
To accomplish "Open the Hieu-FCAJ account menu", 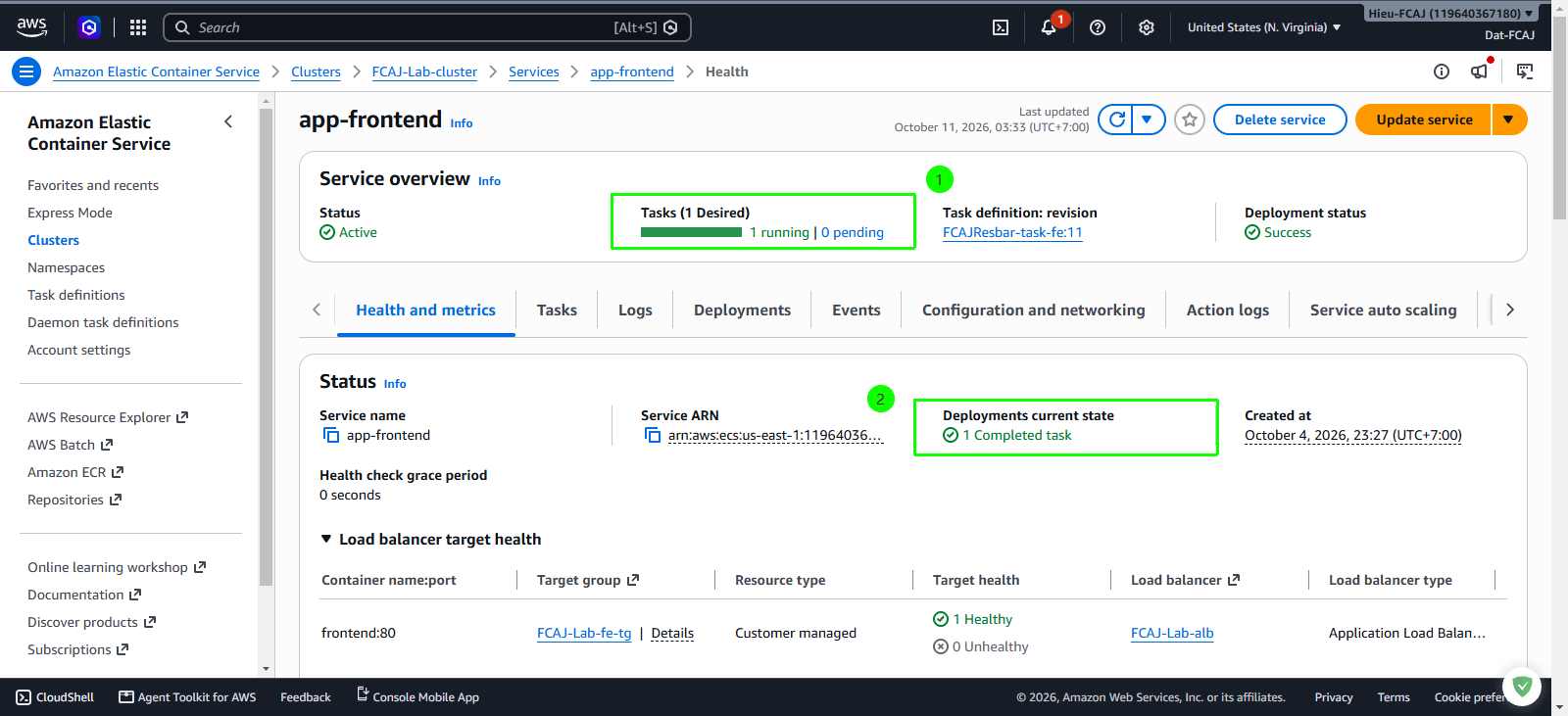I will (x=1451, y=14).
